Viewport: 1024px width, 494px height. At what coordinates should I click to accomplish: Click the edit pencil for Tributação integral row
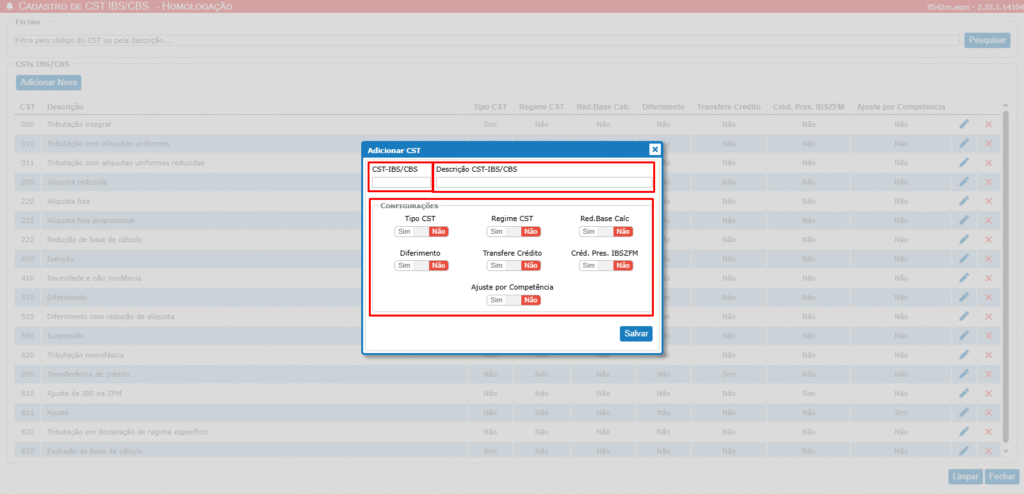pos(964,124)
